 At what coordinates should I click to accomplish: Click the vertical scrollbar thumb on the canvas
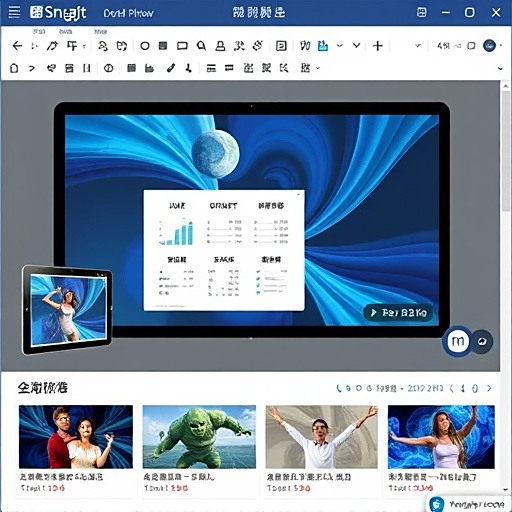pos(506,152)
